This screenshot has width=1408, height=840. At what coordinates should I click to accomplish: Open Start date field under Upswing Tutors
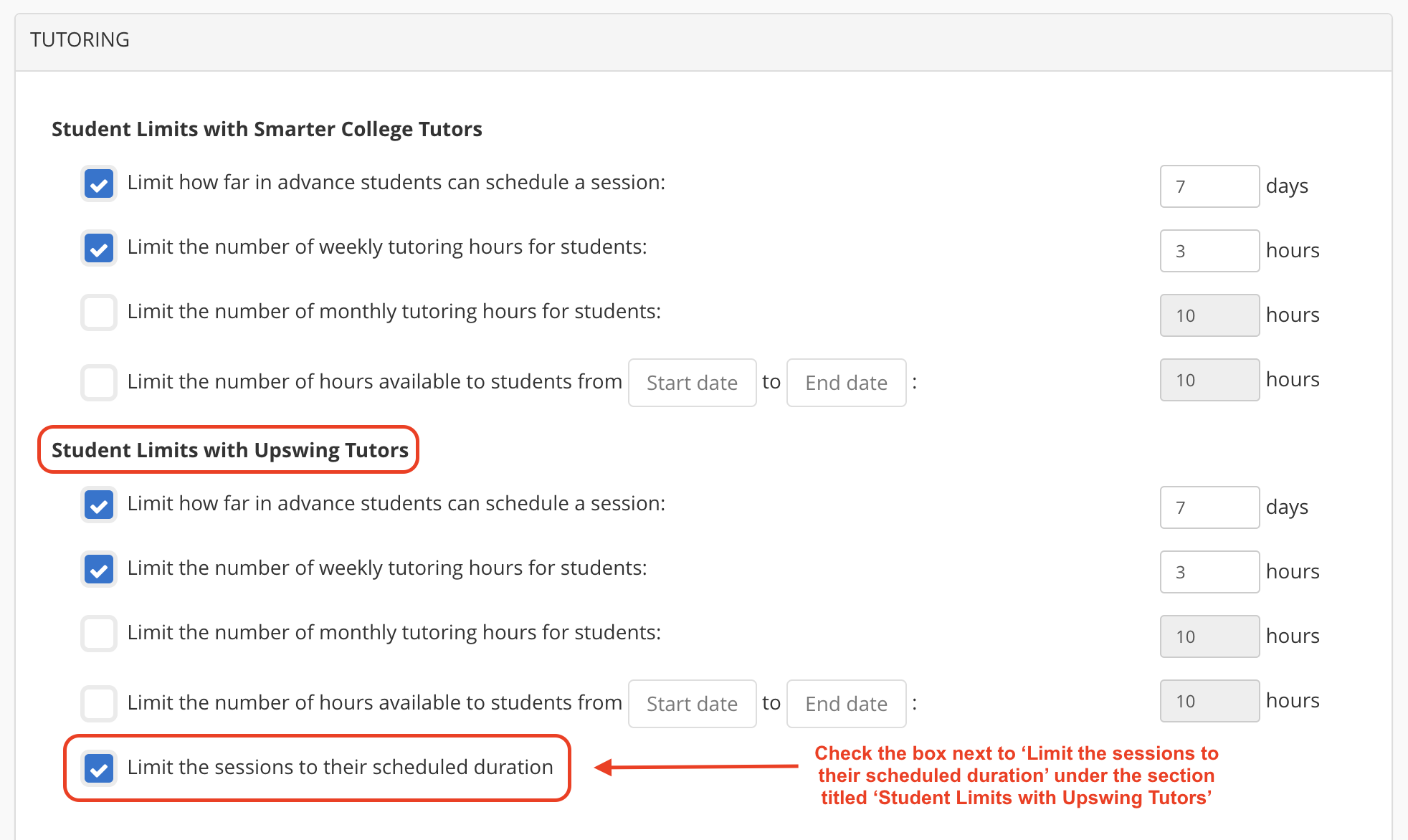point(693,704)
